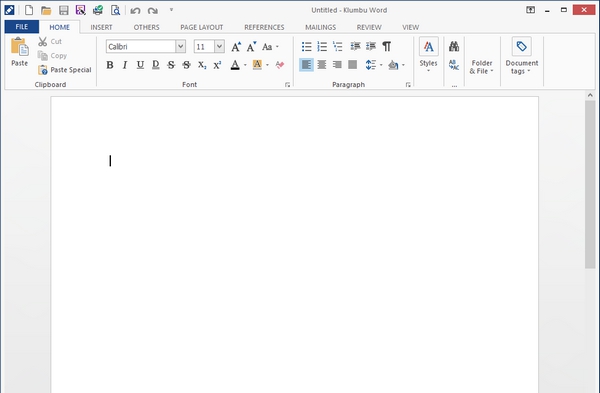Click Paste Special
This screenshot has width=600, height=393.
tap(65, 70)
